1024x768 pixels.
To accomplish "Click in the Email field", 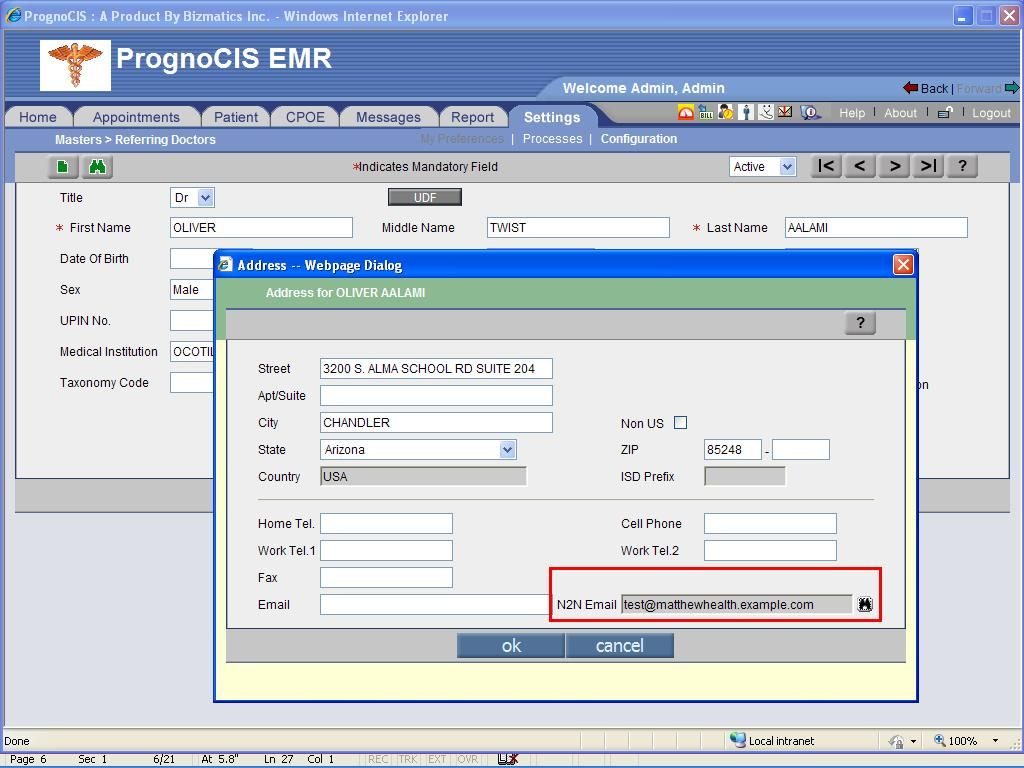I will [434, 604].
